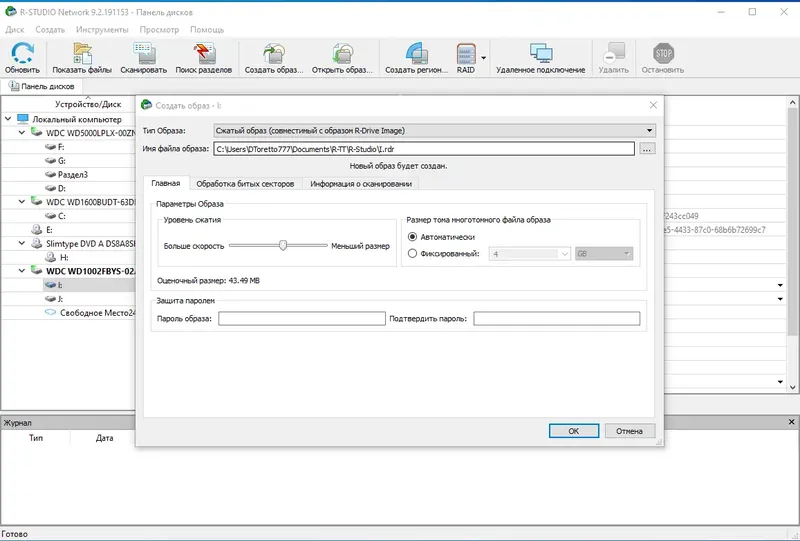Select Создать регион tool

(416, 53)
